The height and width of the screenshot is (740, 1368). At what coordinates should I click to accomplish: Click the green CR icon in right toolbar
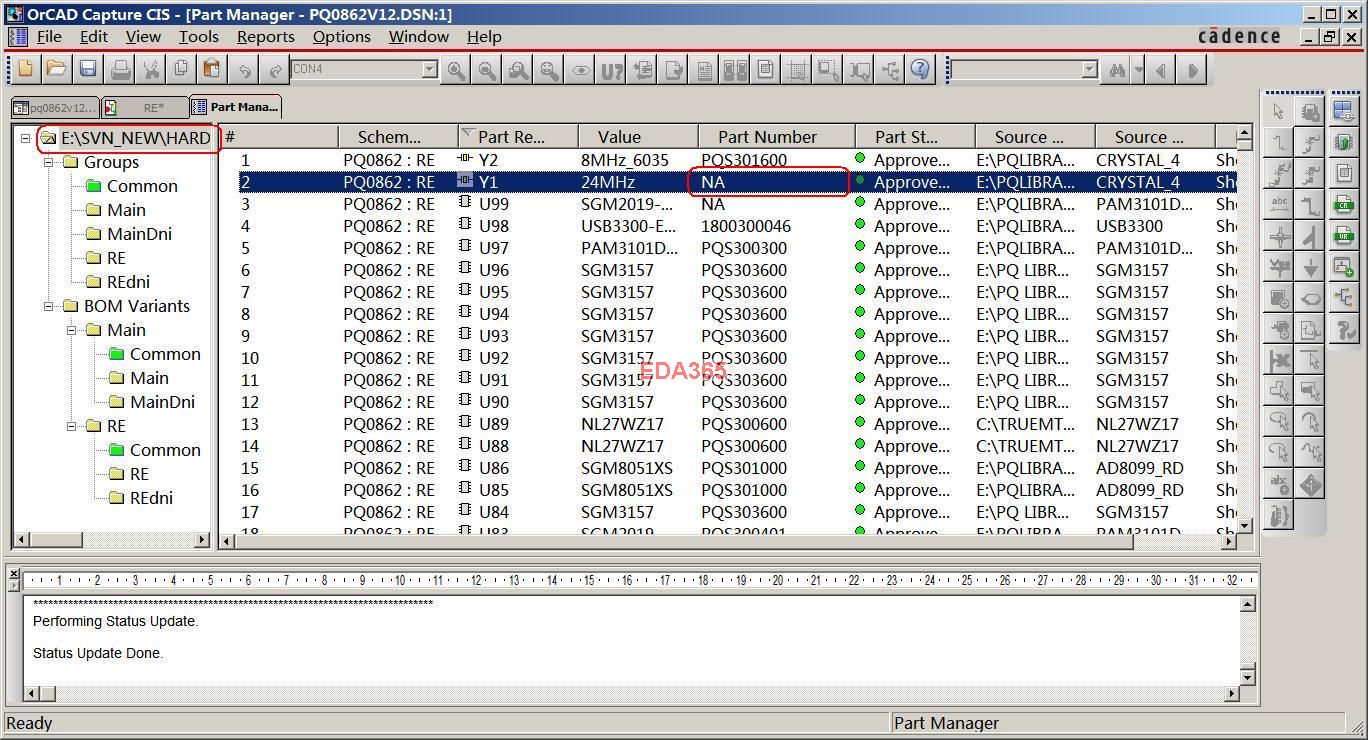(x=1343, y=204)
